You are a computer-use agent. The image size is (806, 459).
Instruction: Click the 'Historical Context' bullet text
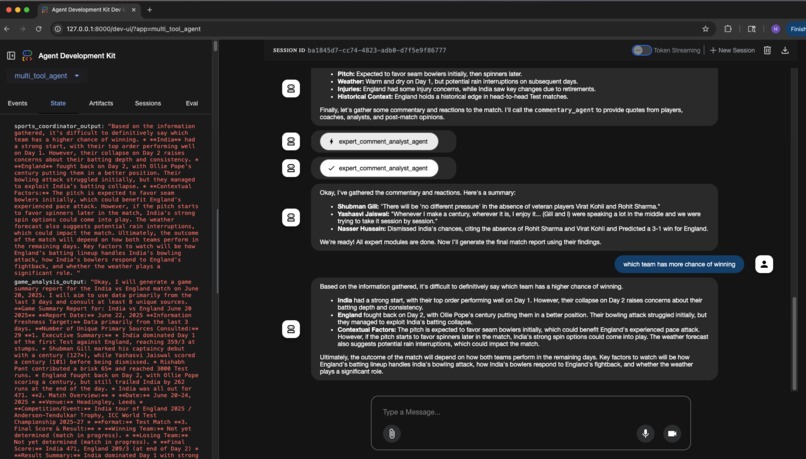point(453,97)
